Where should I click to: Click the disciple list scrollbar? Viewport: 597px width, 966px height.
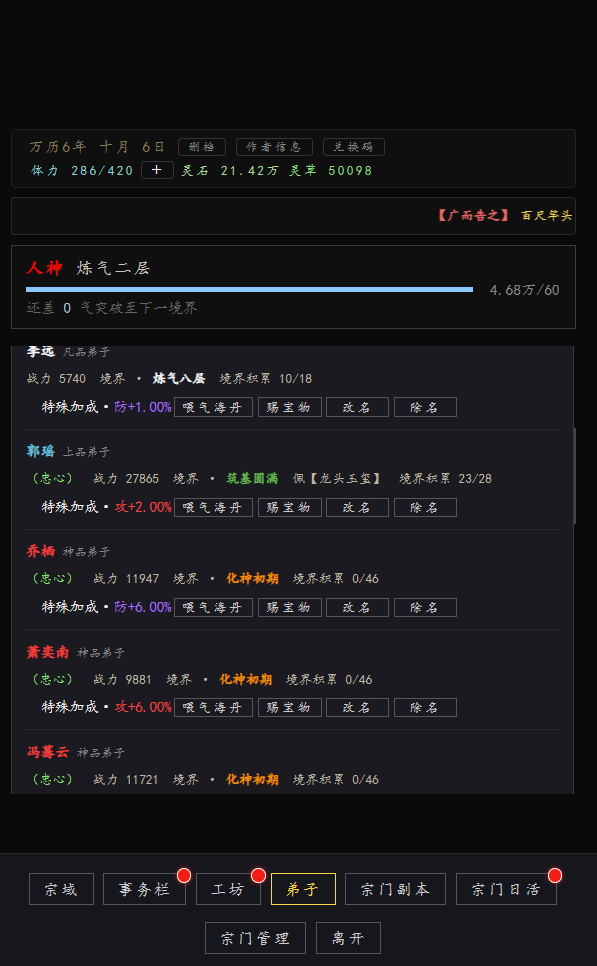[x=575, y=476]
